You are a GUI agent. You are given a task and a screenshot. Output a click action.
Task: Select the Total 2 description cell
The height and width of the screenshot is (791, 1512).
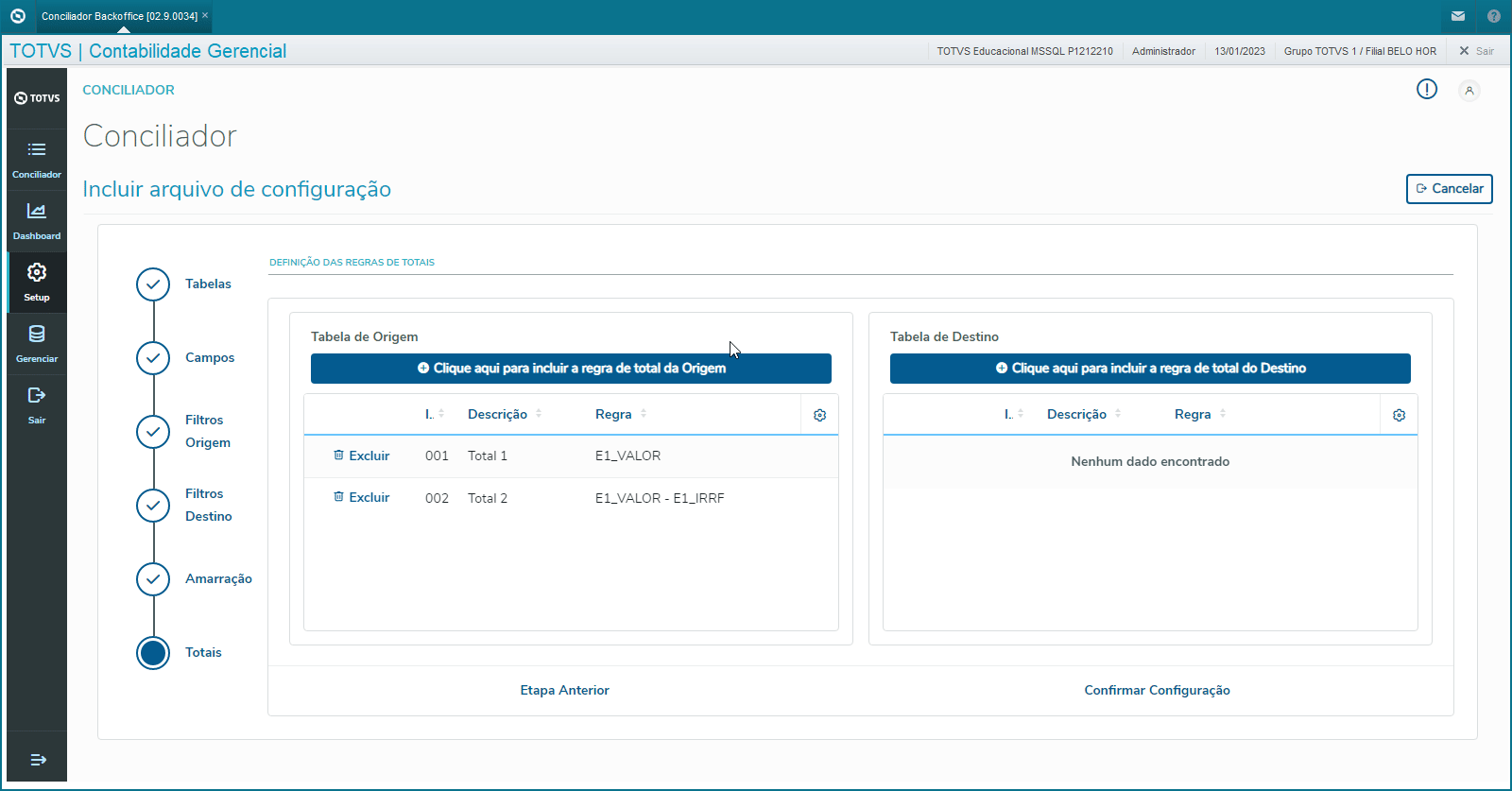pyautogui.click(x=488, y=498)
